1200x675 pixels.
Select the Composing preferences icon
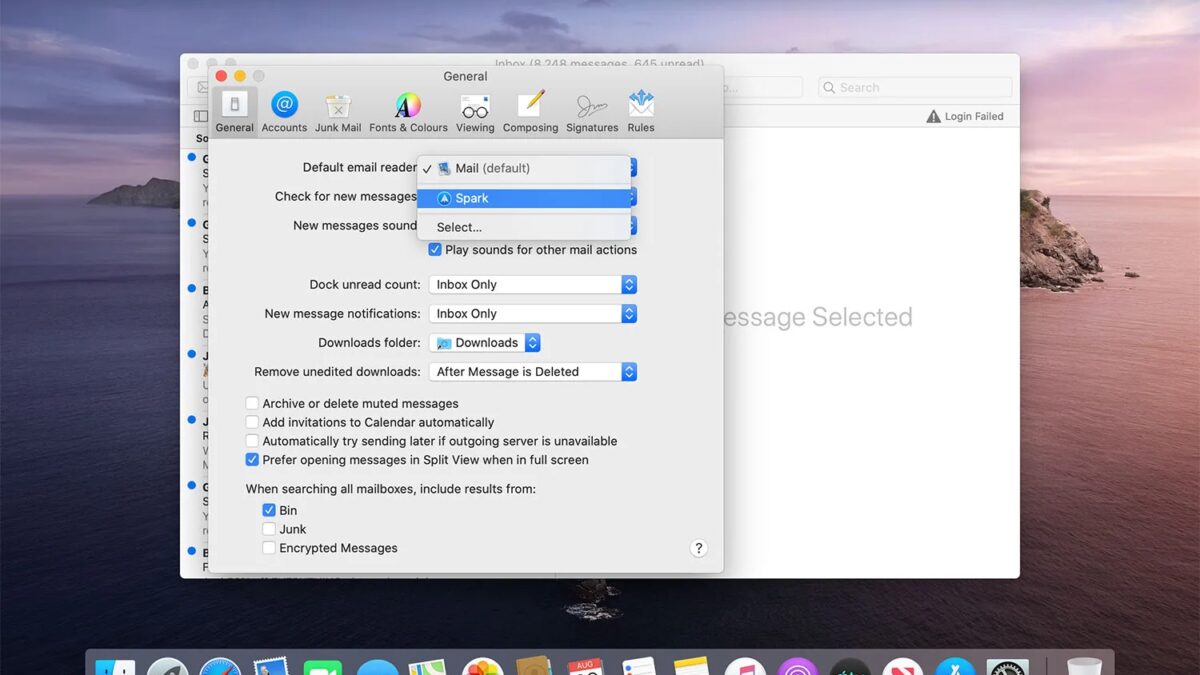tap(530, 108)
